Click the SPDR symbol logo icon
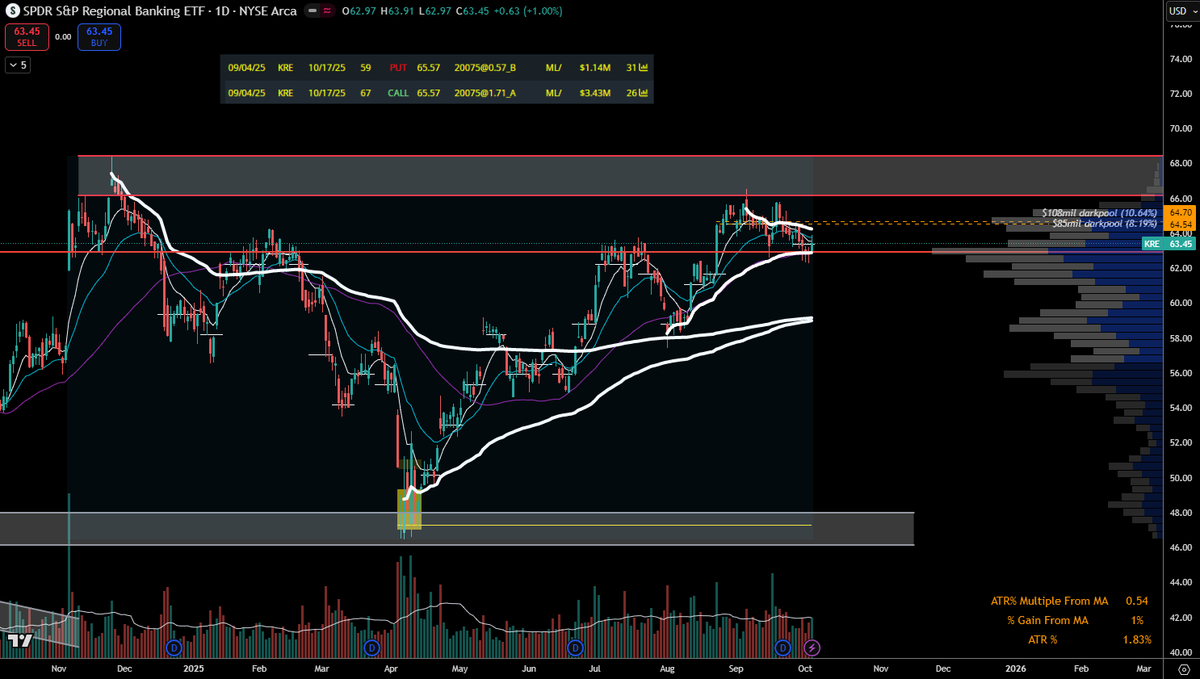 (12, 11)
